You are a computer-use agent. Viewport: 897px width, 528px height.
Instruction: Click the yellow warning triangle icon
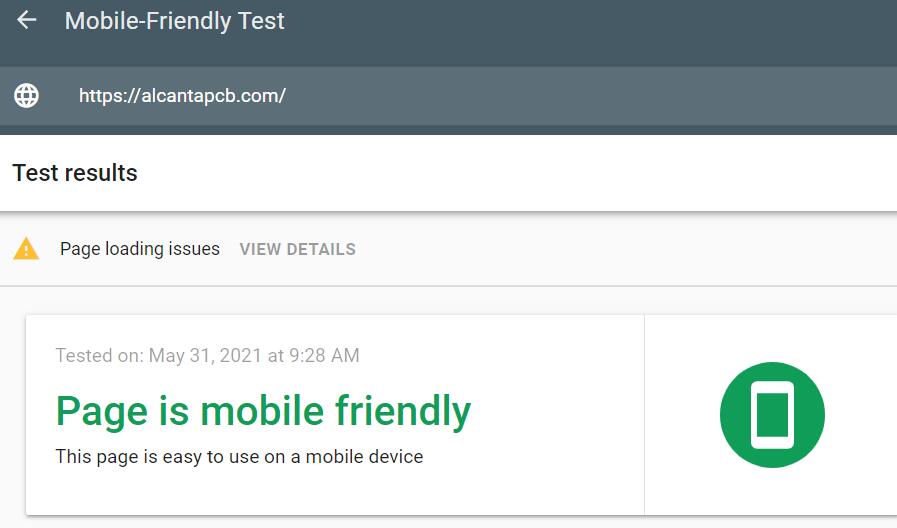[26, 249]
